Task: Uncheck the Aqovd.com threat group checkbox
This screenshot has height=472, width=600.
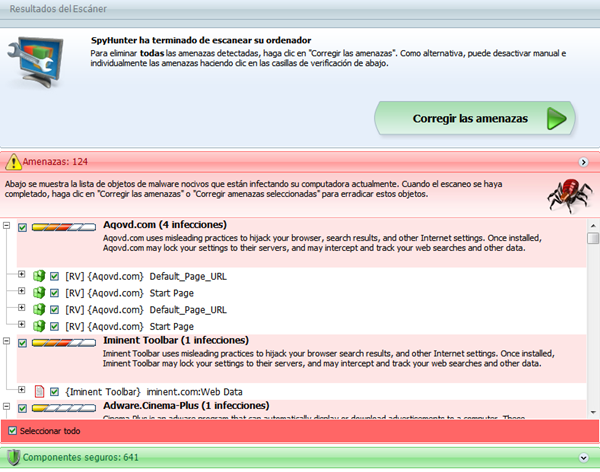Action: click(x=22, y=227)
